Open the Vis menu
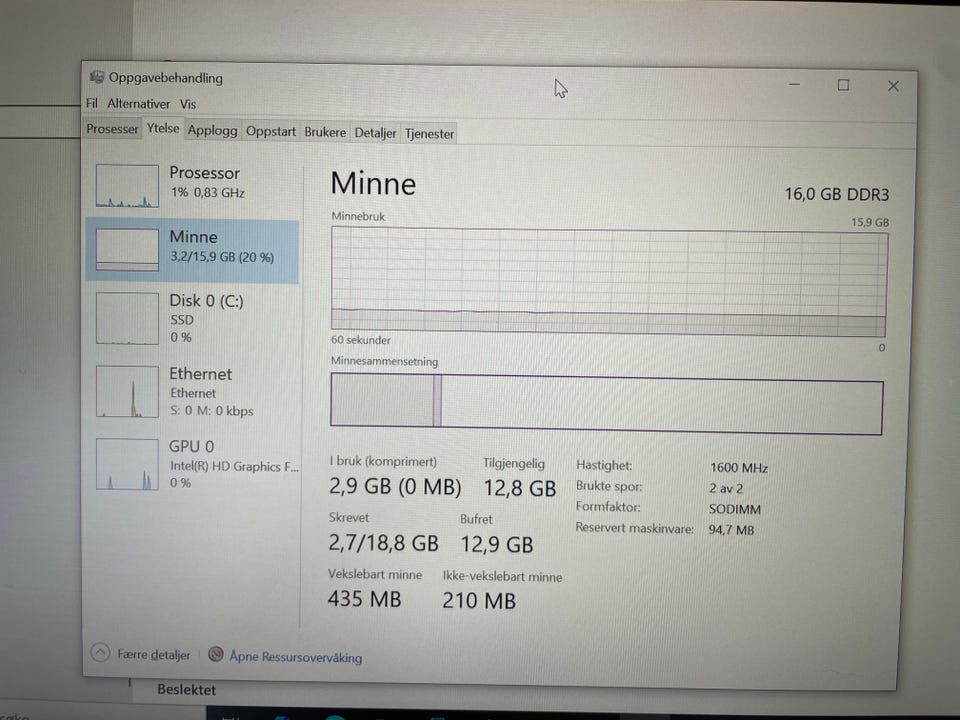 pyautogui.click(x=188, y=104)
